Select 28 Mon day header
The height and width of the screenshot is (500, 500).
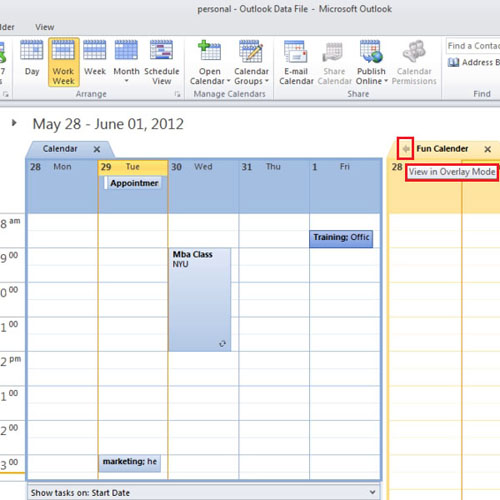(62, 167)
